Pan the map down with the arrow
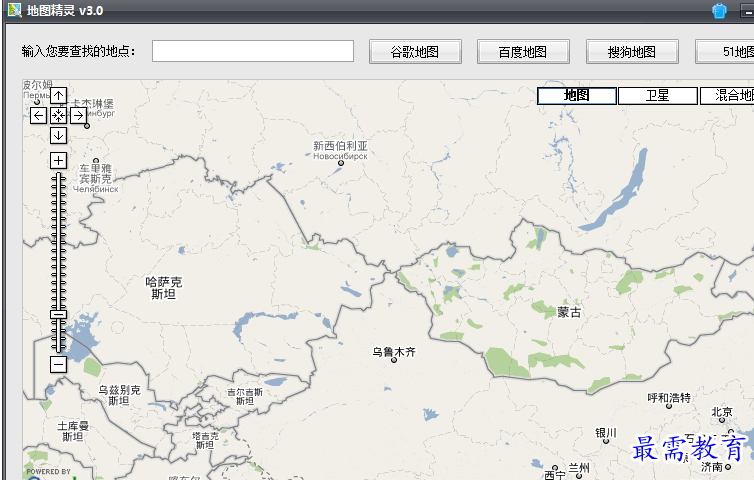754x480 pixels. (x=58, y=135)
